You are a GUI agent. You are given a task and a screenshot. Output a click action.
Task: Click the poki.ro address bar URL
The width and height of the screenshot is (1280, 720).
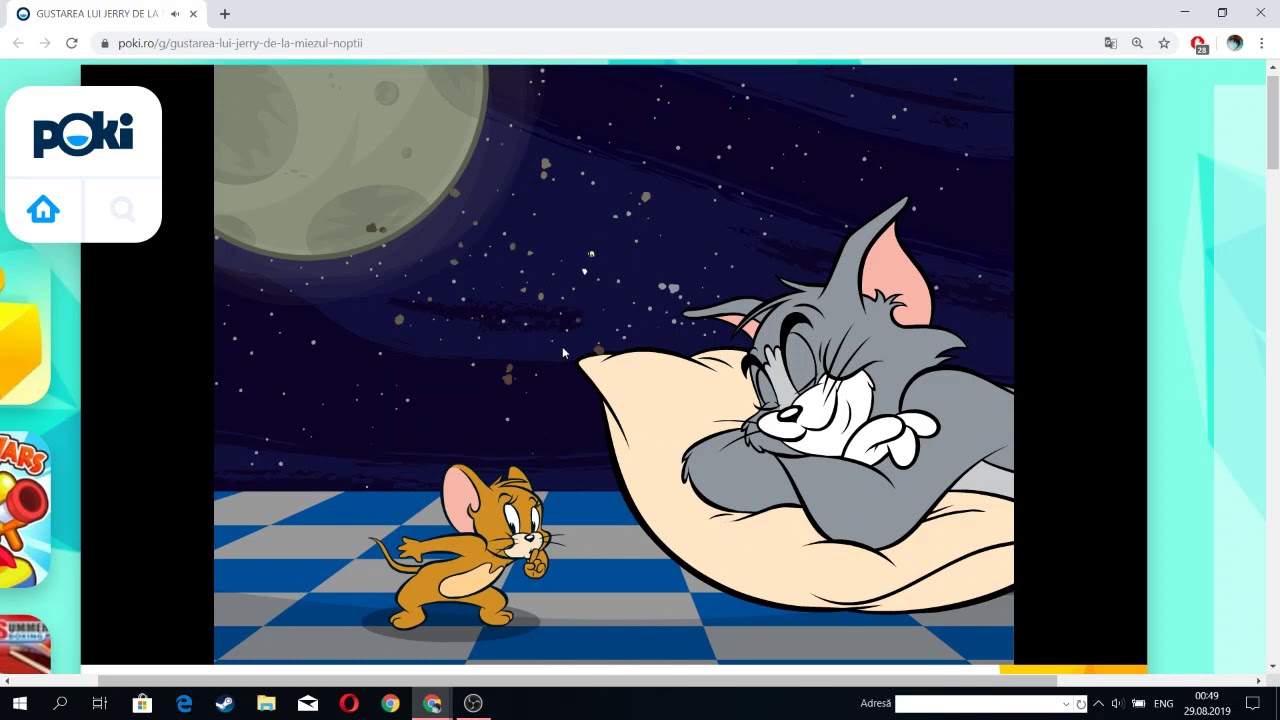tap(240, 43)
